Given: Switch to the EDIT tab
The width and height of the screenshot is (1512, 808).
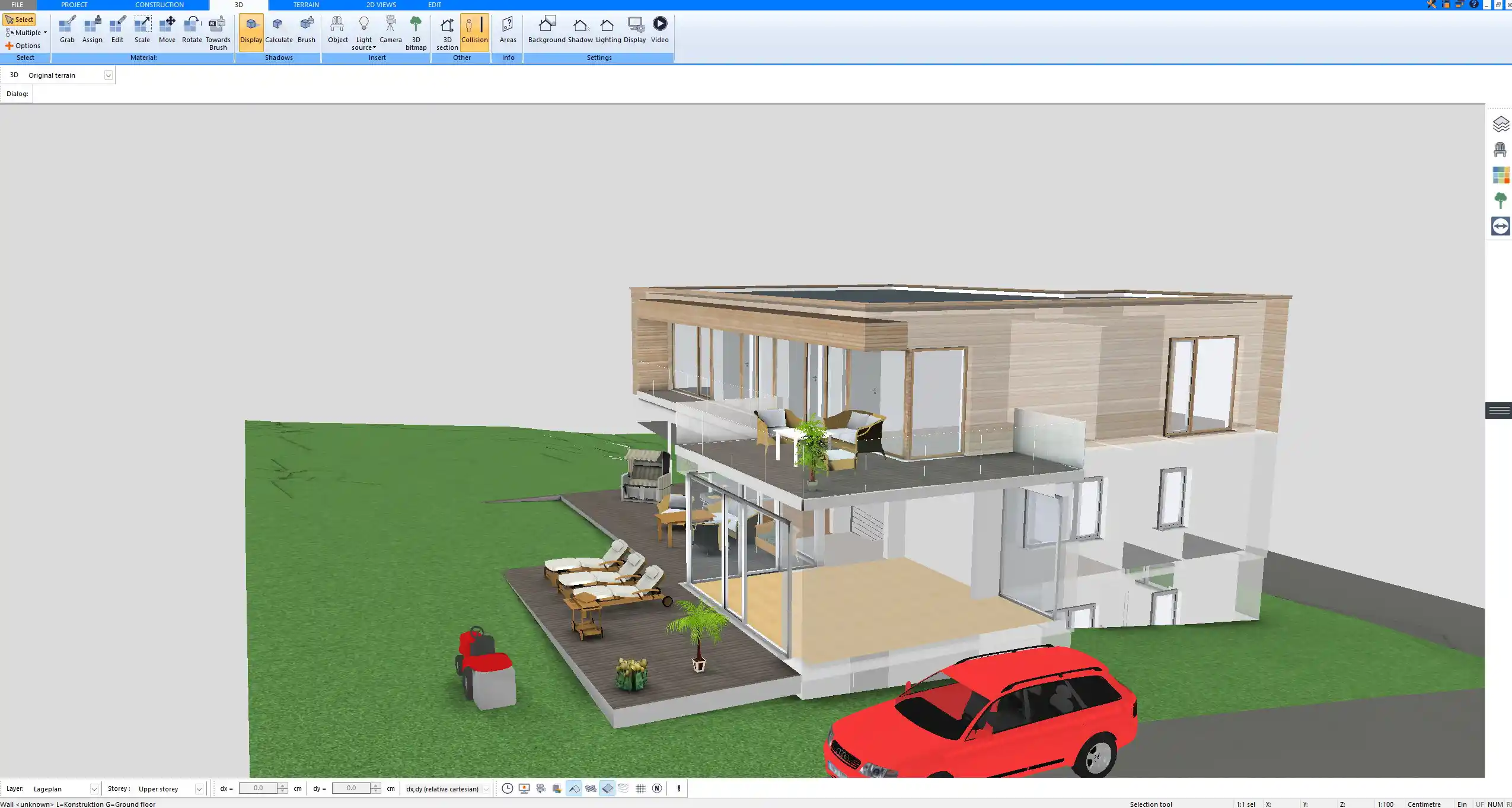Looking at the screenshot, I should [x=435, y=5].
